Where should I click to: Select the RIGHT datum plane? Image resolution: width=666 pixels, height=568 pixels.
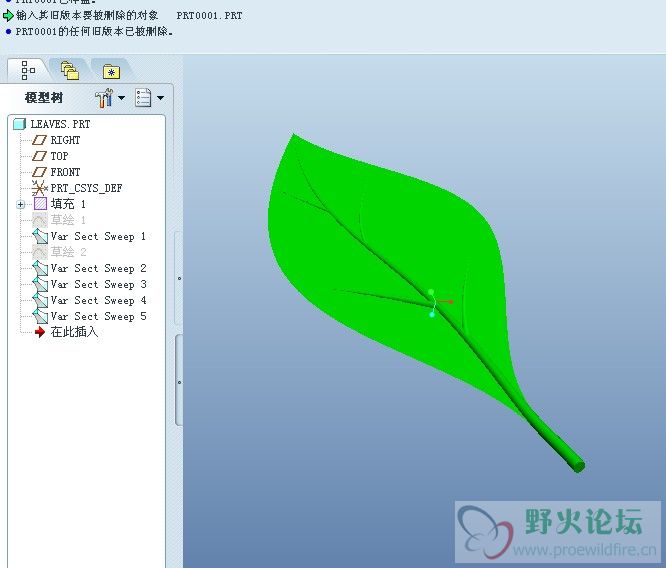coord(65,140)
